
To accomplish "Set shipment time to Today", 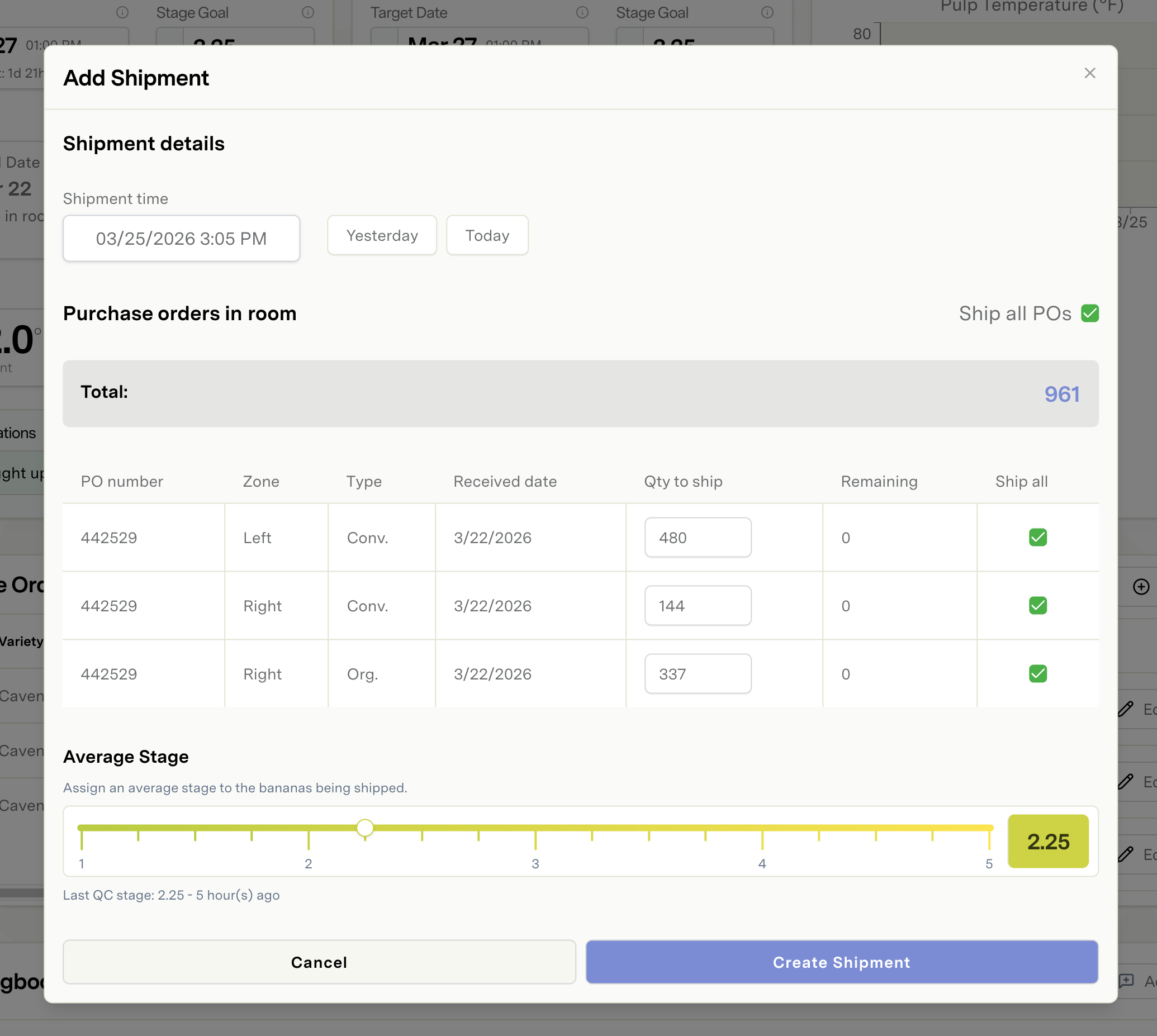I will pyautogui.click(x=487, y=236).
